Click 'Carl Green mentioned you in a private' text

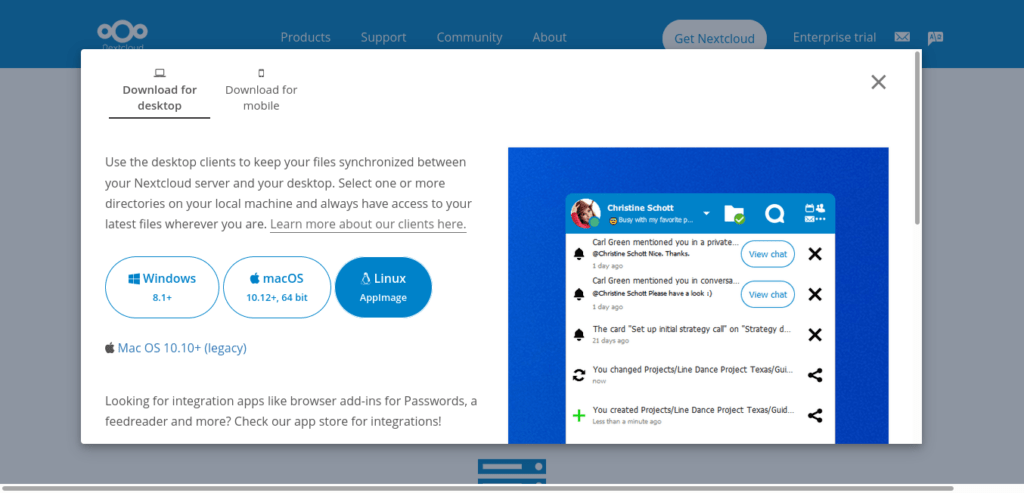tap(665, 242)
